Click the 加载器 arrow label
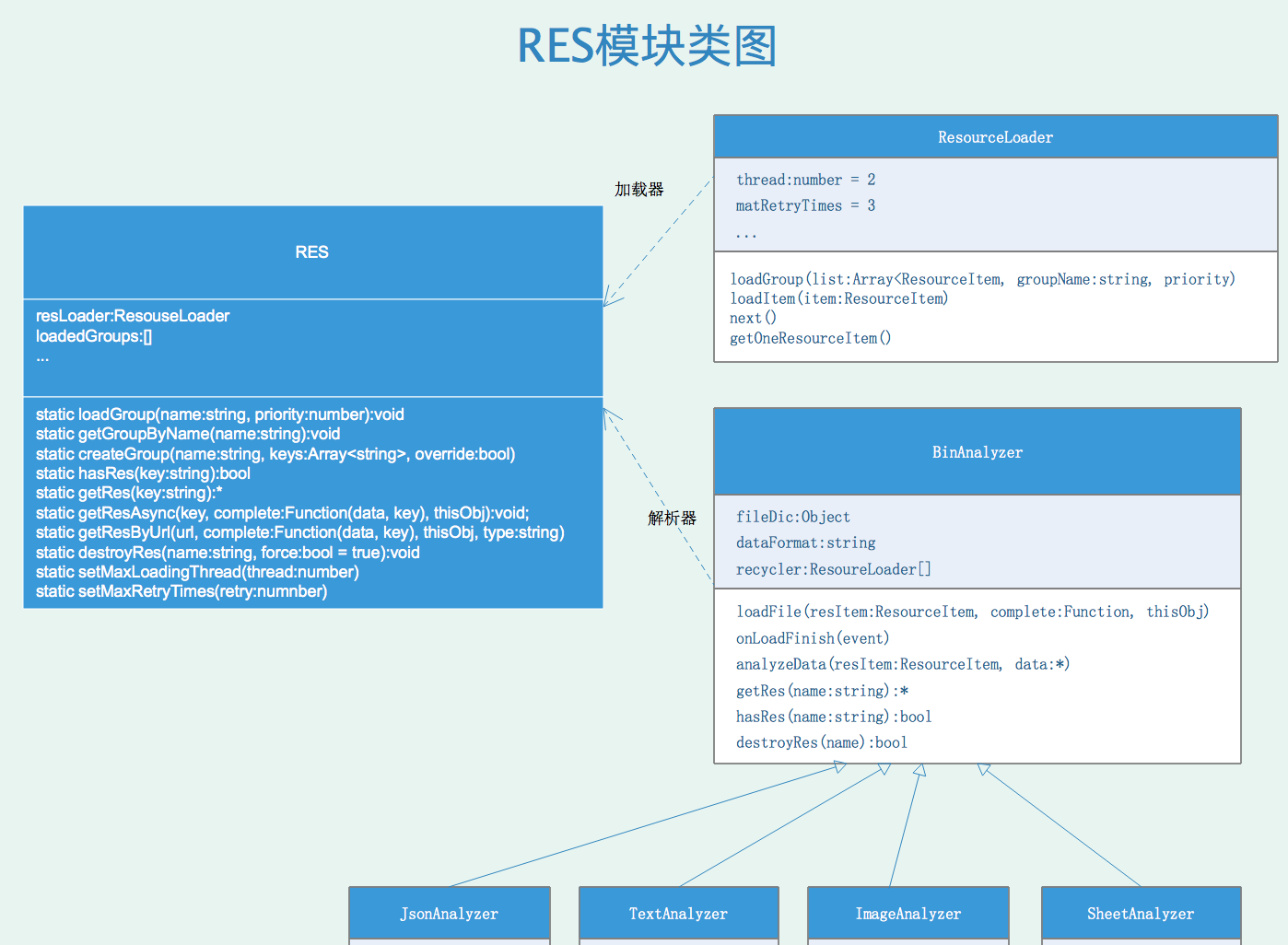 pyautogui.click(x=638, y=189)
